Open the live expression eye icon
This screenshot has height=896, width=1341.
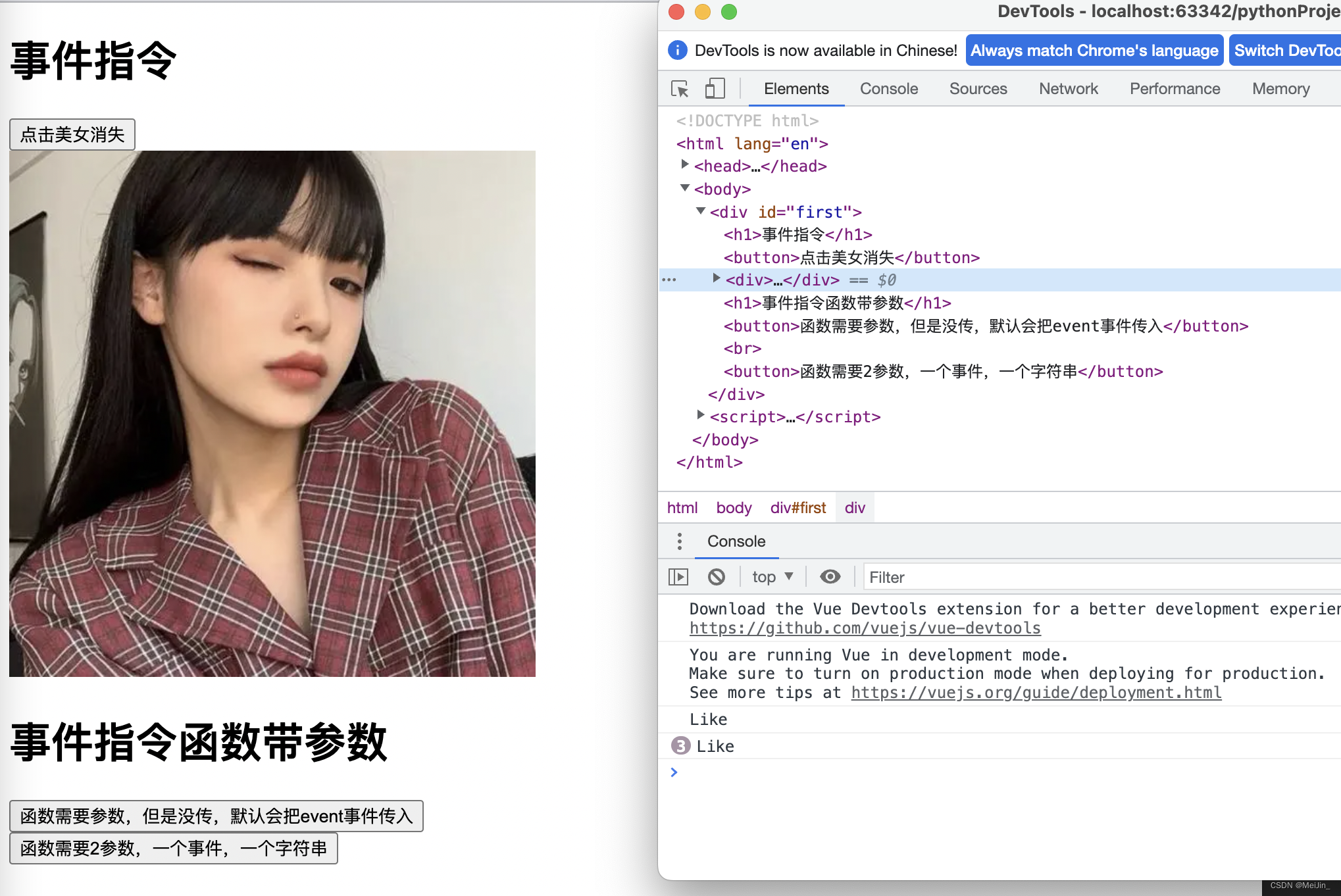point(830,577)
